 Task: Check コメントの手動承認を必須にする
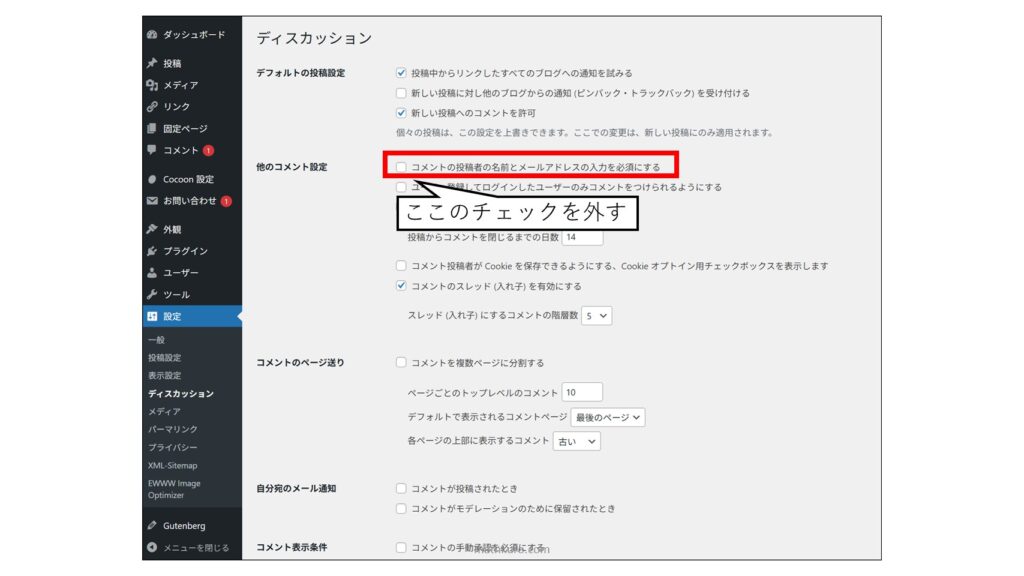(x=401, y=547)
